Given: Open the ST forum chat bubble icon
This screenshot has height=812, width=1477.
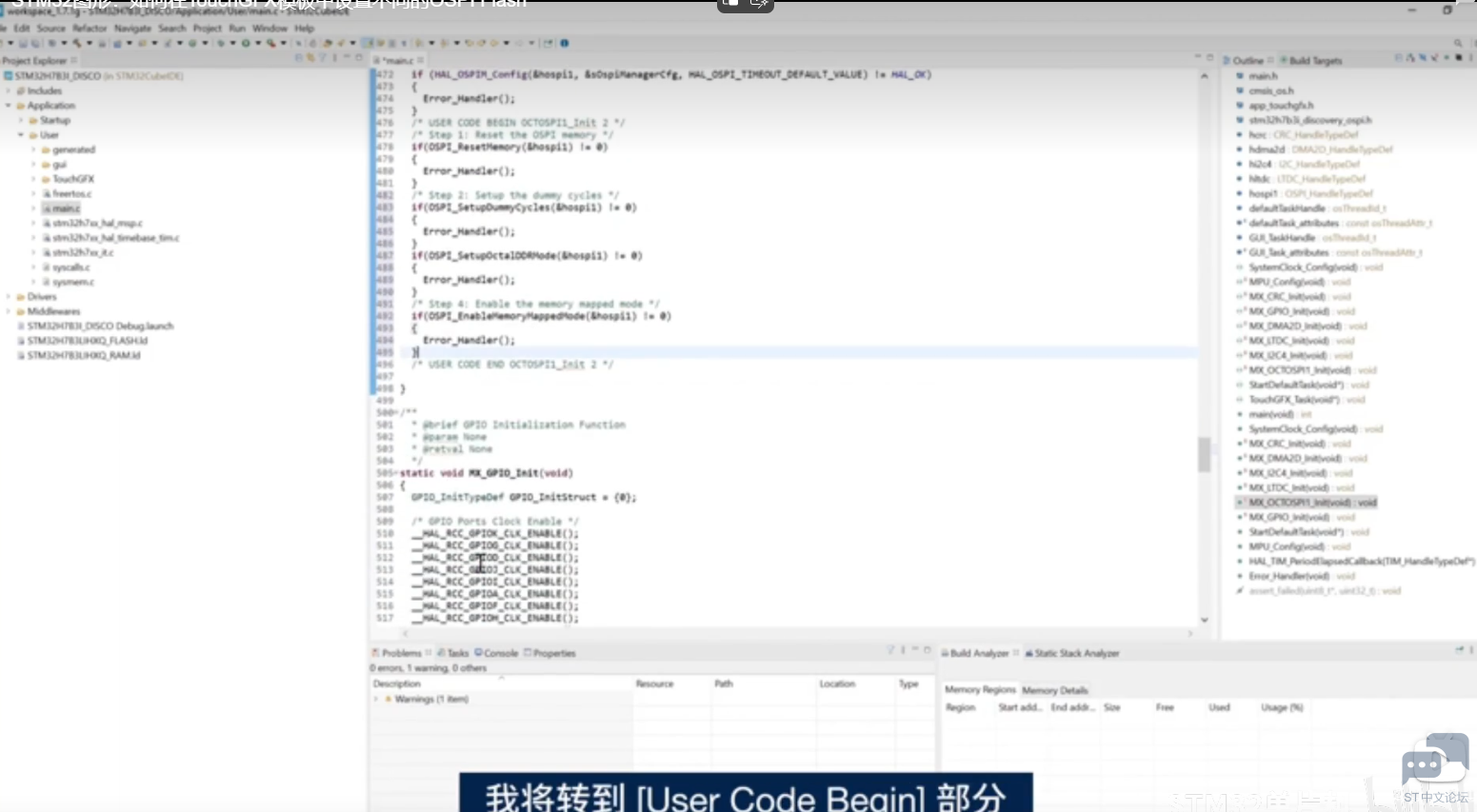Looking at the screenshot, I should [1435, 760].
